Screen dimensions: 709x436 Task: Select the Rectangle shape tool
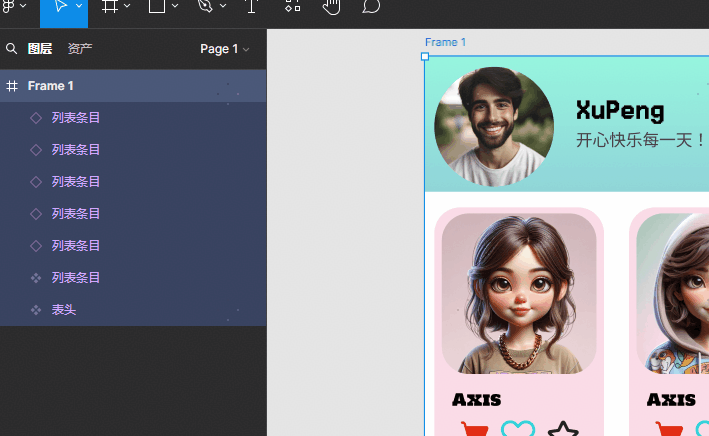pos(157,5)
